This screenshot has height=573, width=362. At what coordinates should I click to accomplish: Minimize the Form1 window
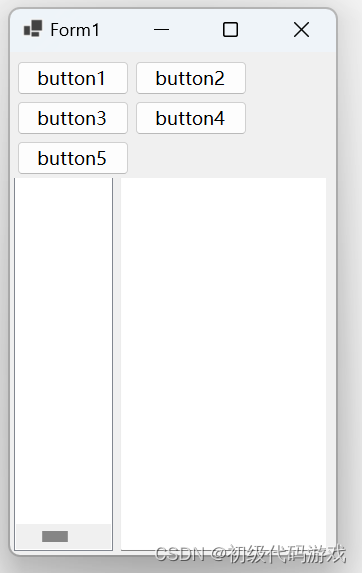[161, 30]
